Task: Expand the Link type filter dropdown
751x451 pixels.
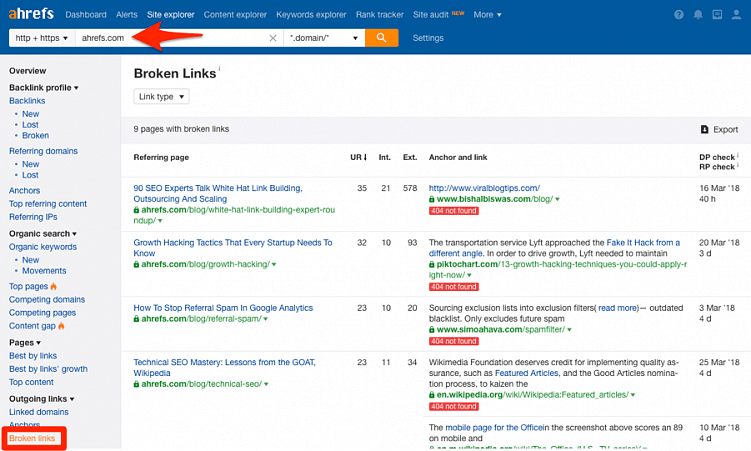Action: (161, 96)
